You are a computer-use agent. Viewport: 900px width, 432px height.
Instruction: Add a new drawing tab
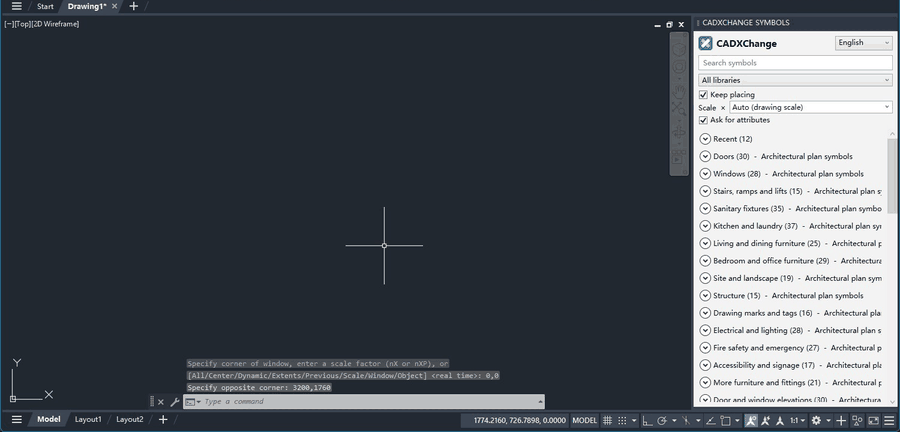[x=133, y=6]
